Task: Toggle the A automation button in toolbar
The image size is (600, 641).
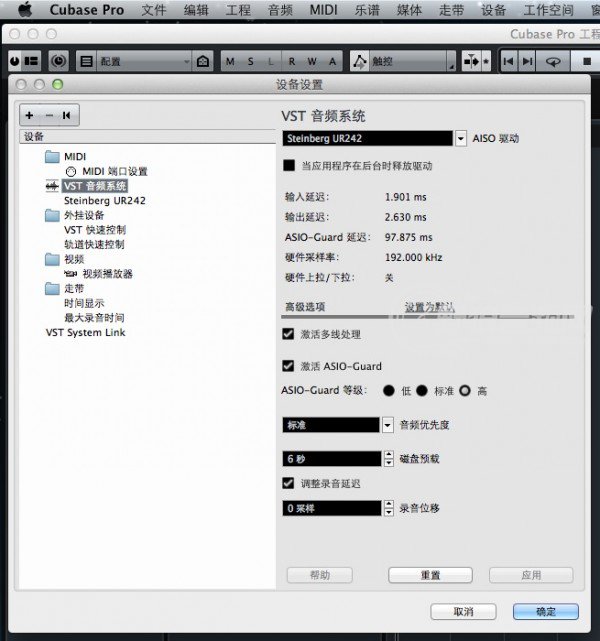Action: point(332,61)
